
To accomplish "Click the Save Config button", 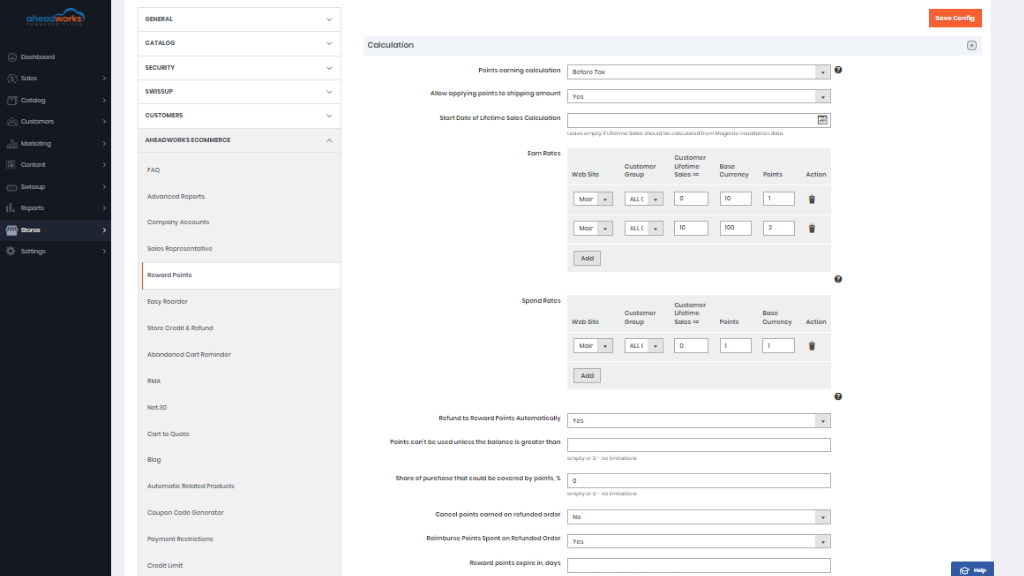I will (x=955, y=18).
